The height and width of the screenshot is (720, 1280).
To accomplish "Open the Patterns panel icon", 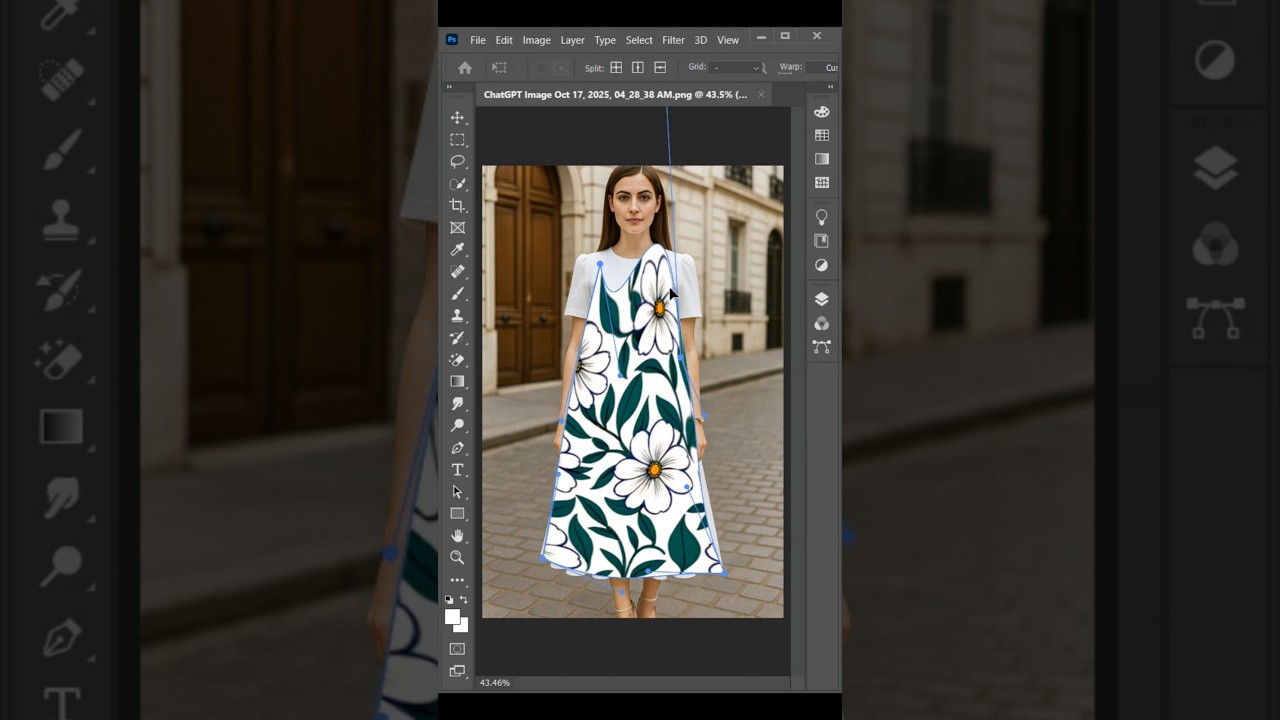I will point(822,183).
